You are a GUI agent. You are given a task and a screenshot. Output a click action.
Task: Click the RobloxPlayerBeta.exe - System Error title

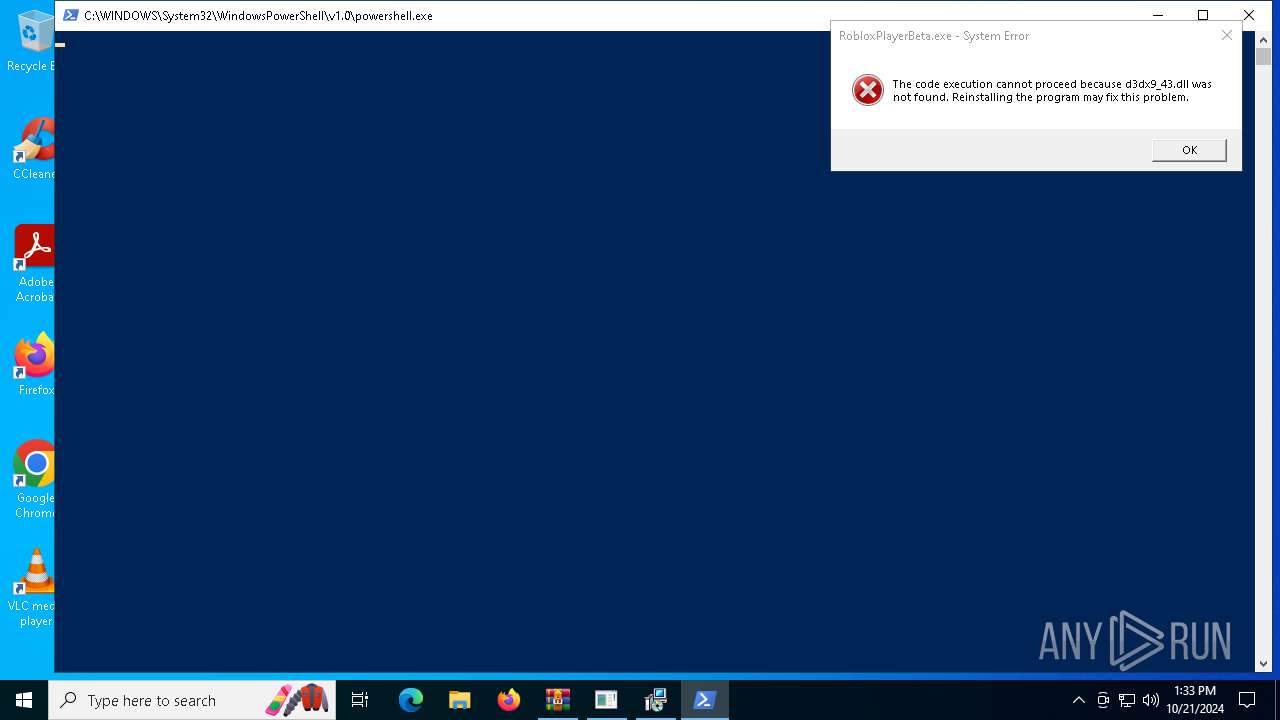coord(934,36)
